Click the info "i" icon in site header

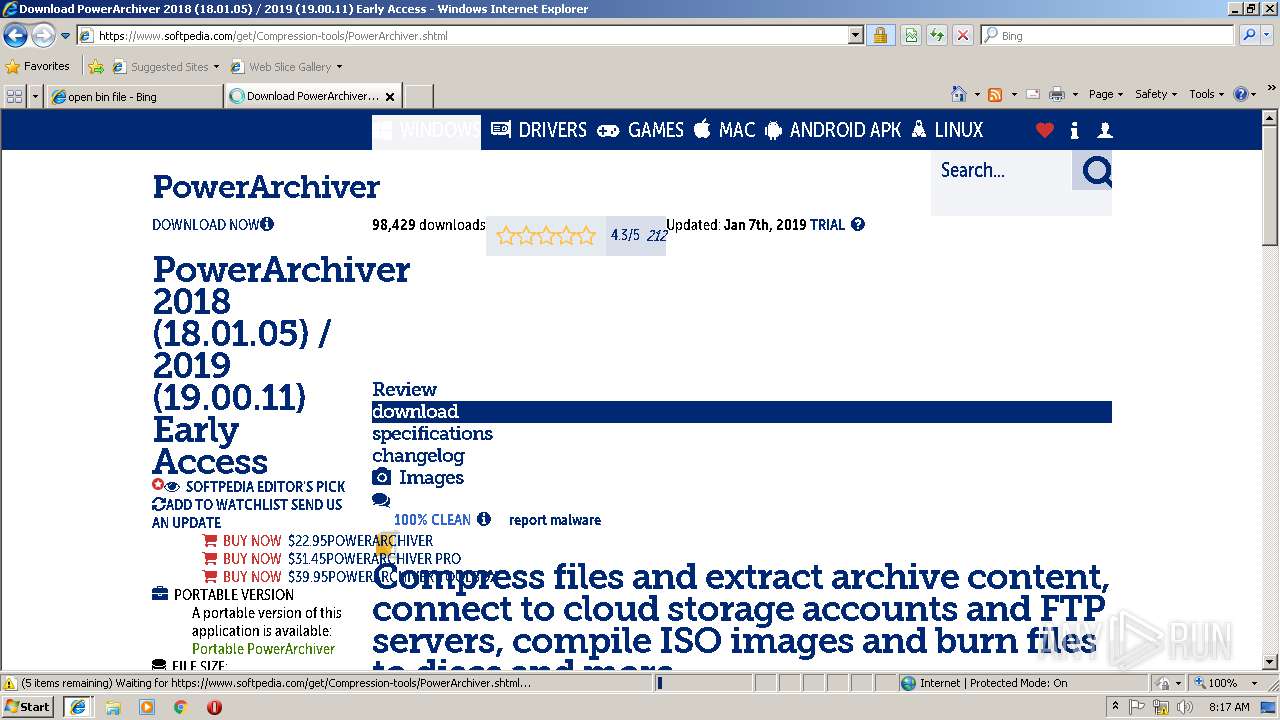tap(1075, 130)
